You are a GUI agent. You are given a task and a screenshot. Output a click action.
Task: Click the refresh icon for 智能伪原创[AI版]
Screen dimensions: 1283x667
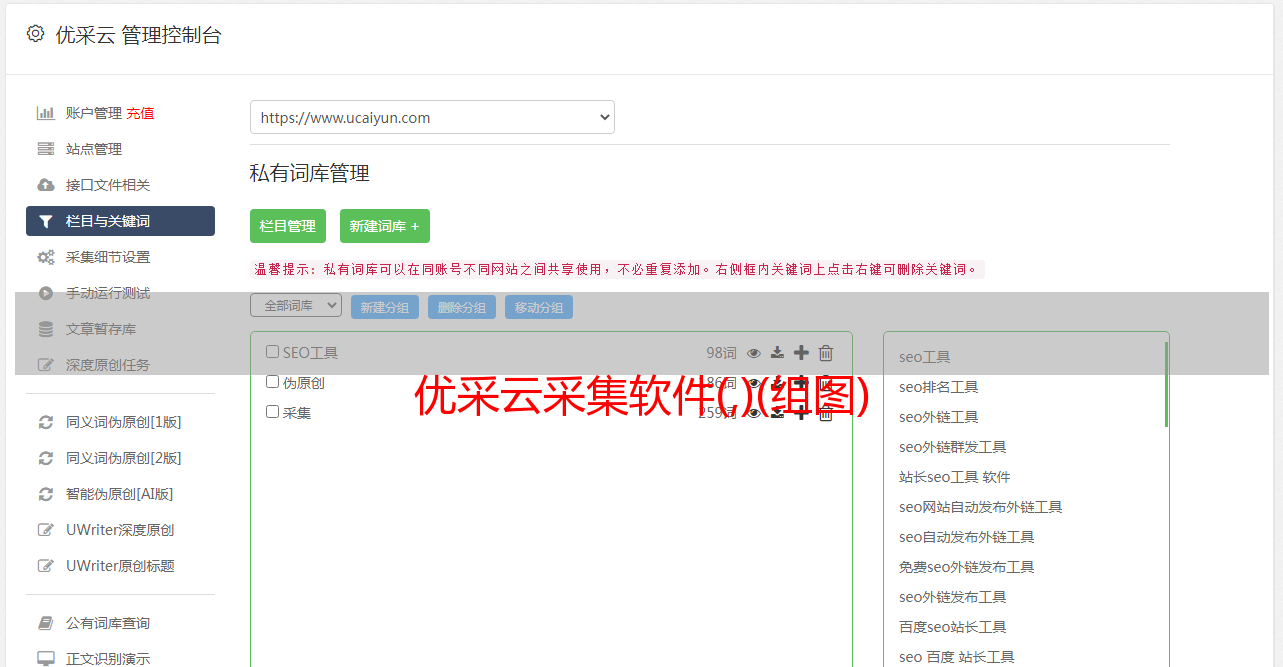click(46, 494)
